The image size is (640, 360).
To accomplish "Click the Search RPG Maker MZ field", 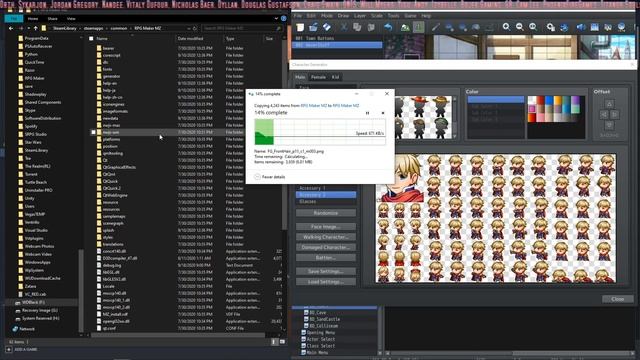I will tap(242, 28).
